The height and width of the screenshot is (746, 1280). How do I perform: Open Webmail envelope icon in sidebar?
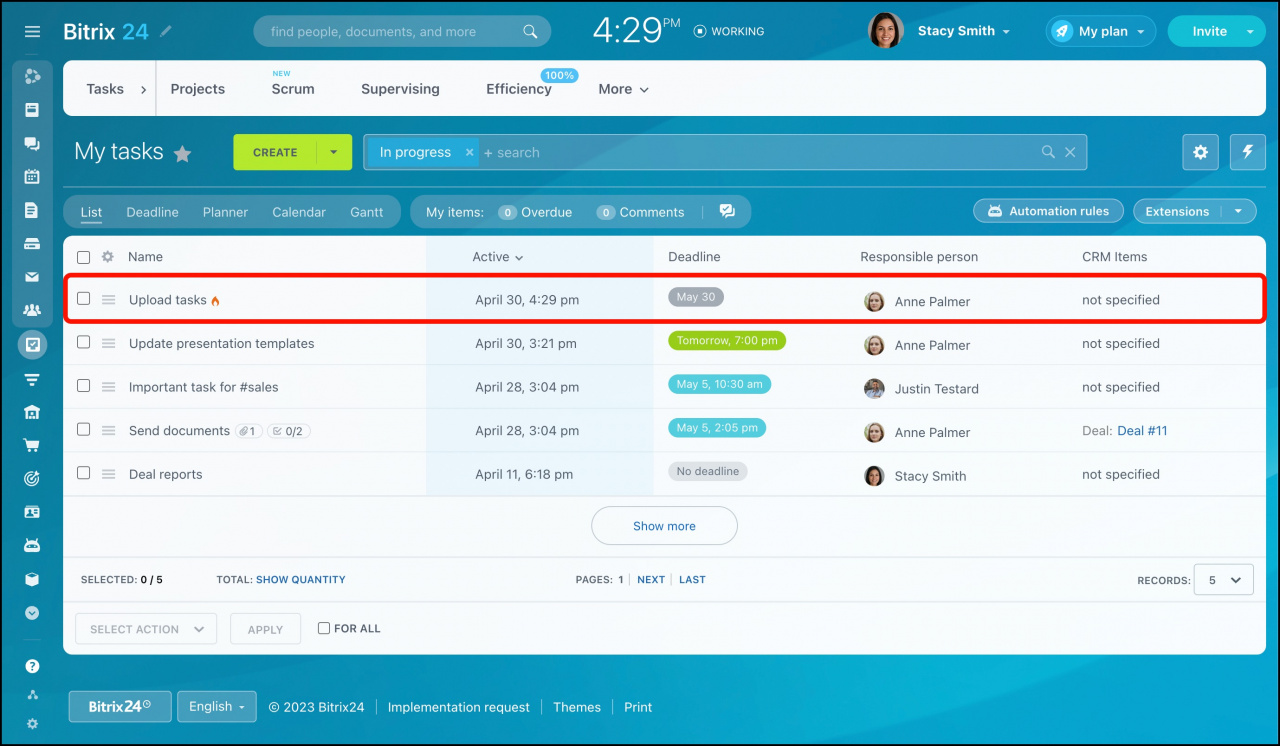pos(32,277)
